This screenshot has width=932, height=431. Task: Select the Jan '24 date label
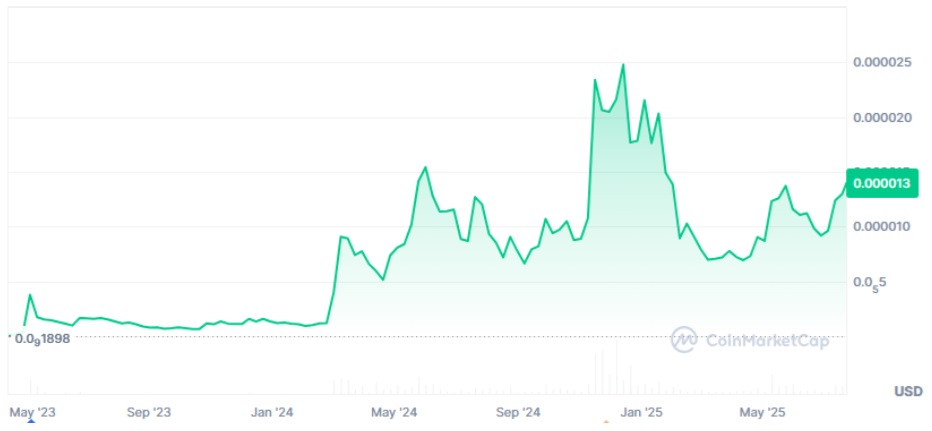click(272, 411)
